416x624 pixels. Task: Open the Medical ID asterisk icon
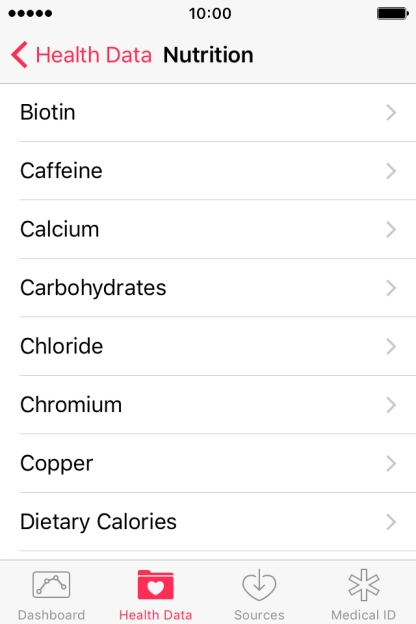(363, 585)
